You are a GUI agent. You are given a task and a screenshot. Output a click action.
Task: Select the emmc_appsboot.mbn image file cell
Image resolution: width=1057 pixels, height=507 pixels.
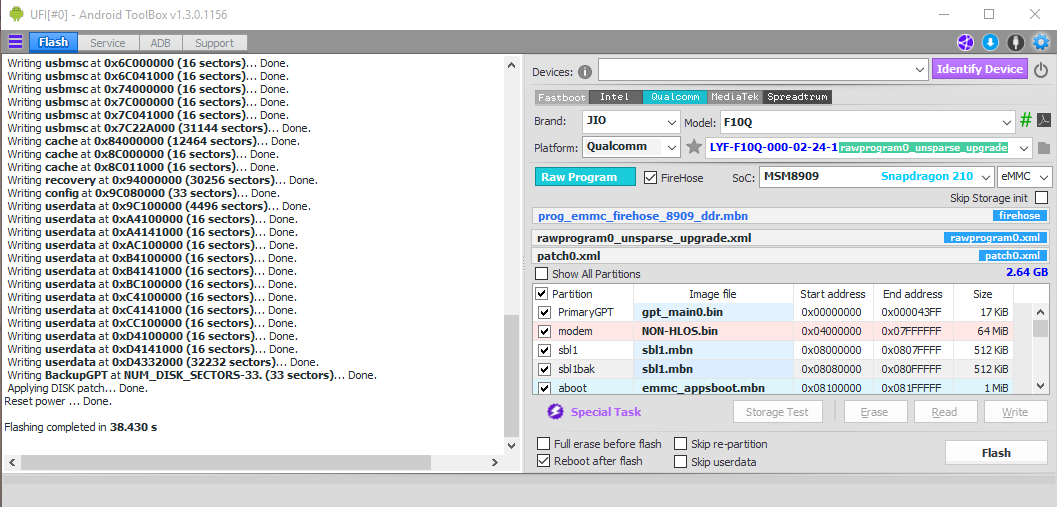pos(713,388)
